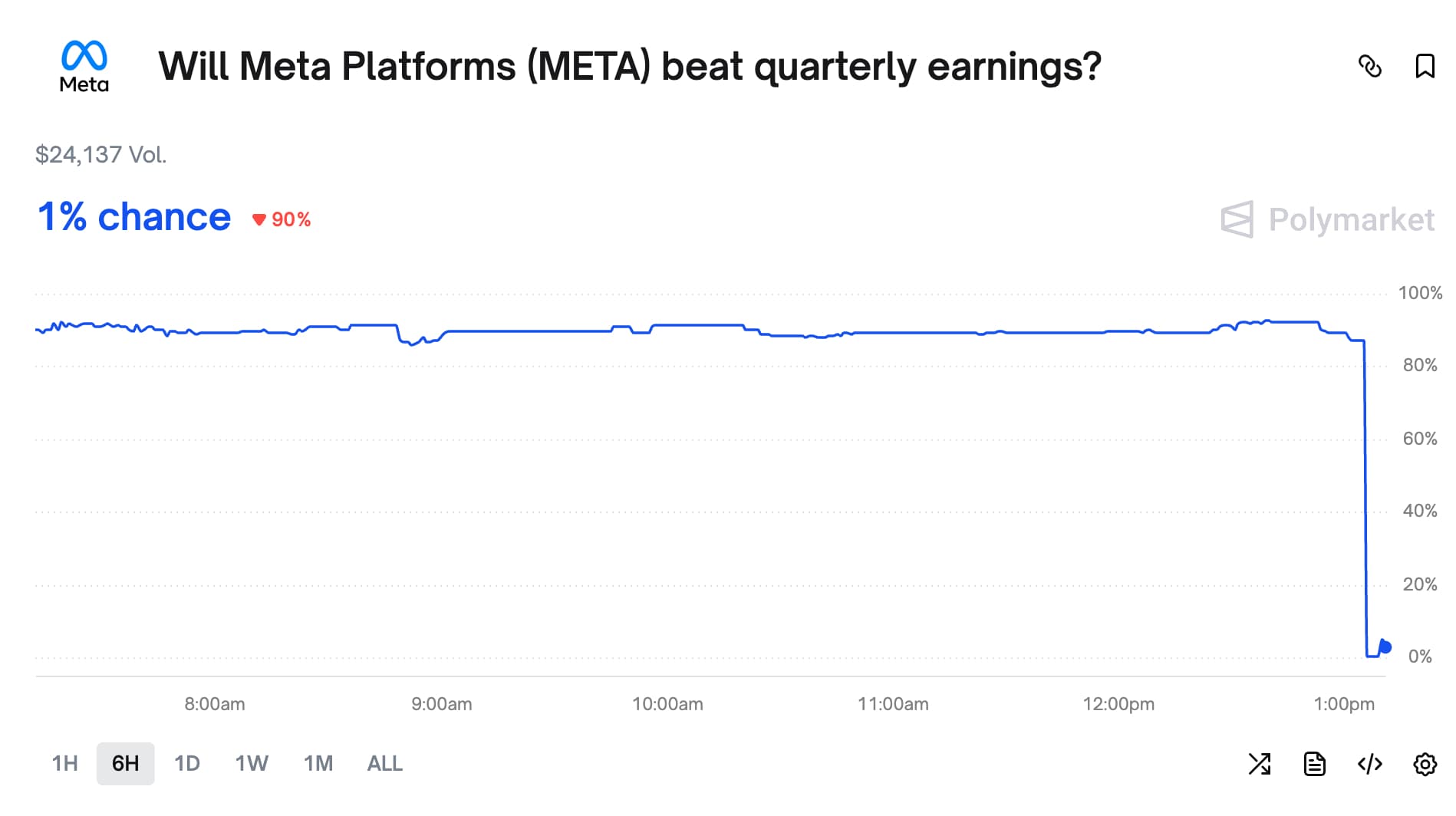Click the market title text

pyautogui.click(x=629, y=67)
